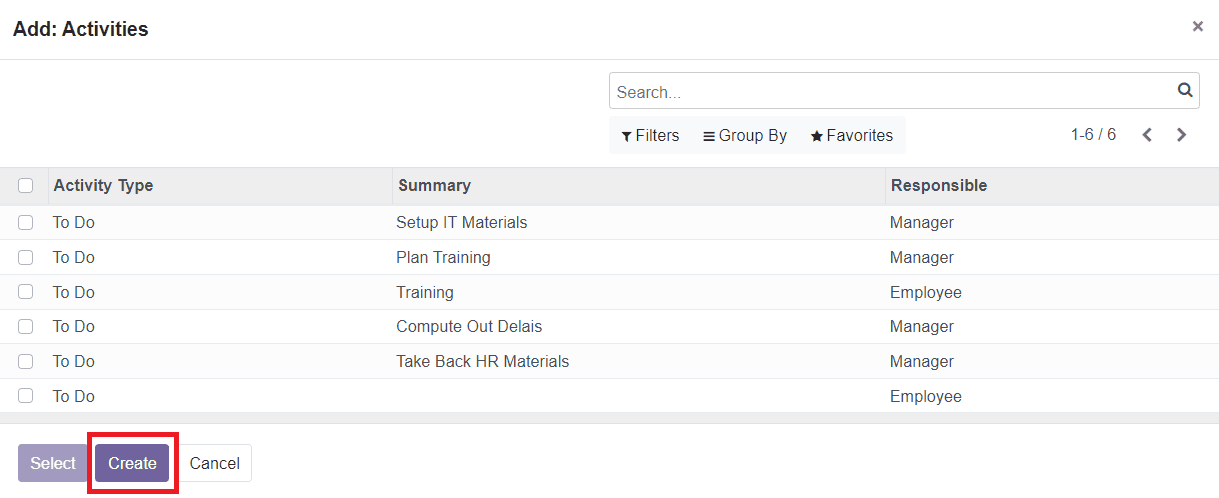Expand the Group By menu

(745, 135)
